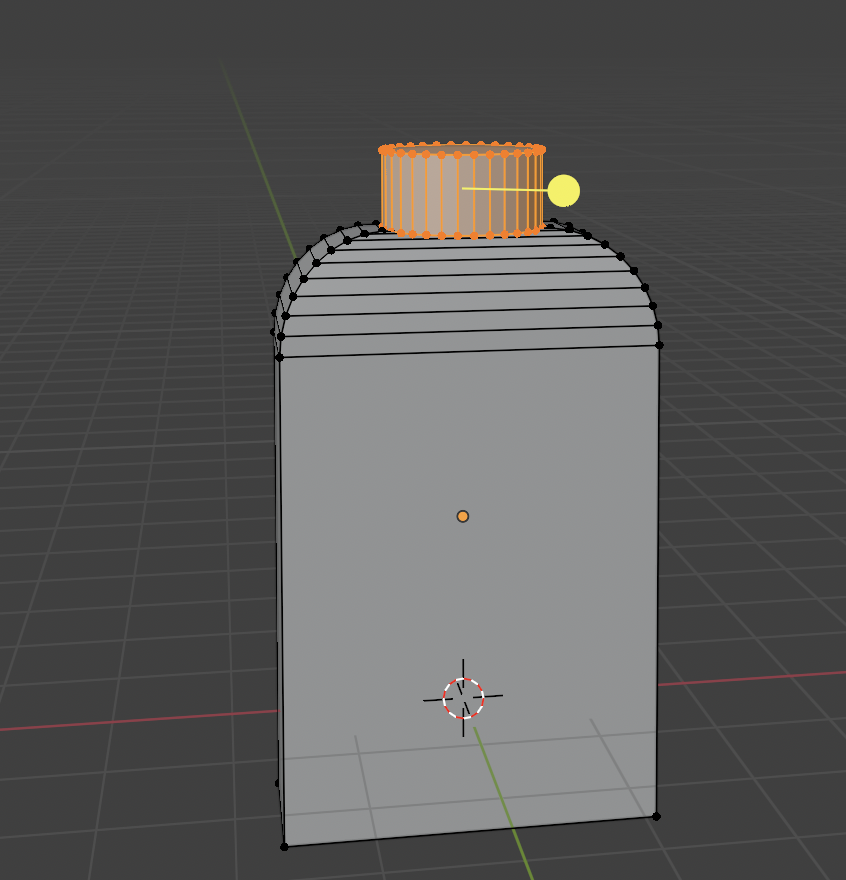This screenshot has width=846, height=880.
Task: Click the yellow gizmo line on the neck
Action: [x=505, y=188]
